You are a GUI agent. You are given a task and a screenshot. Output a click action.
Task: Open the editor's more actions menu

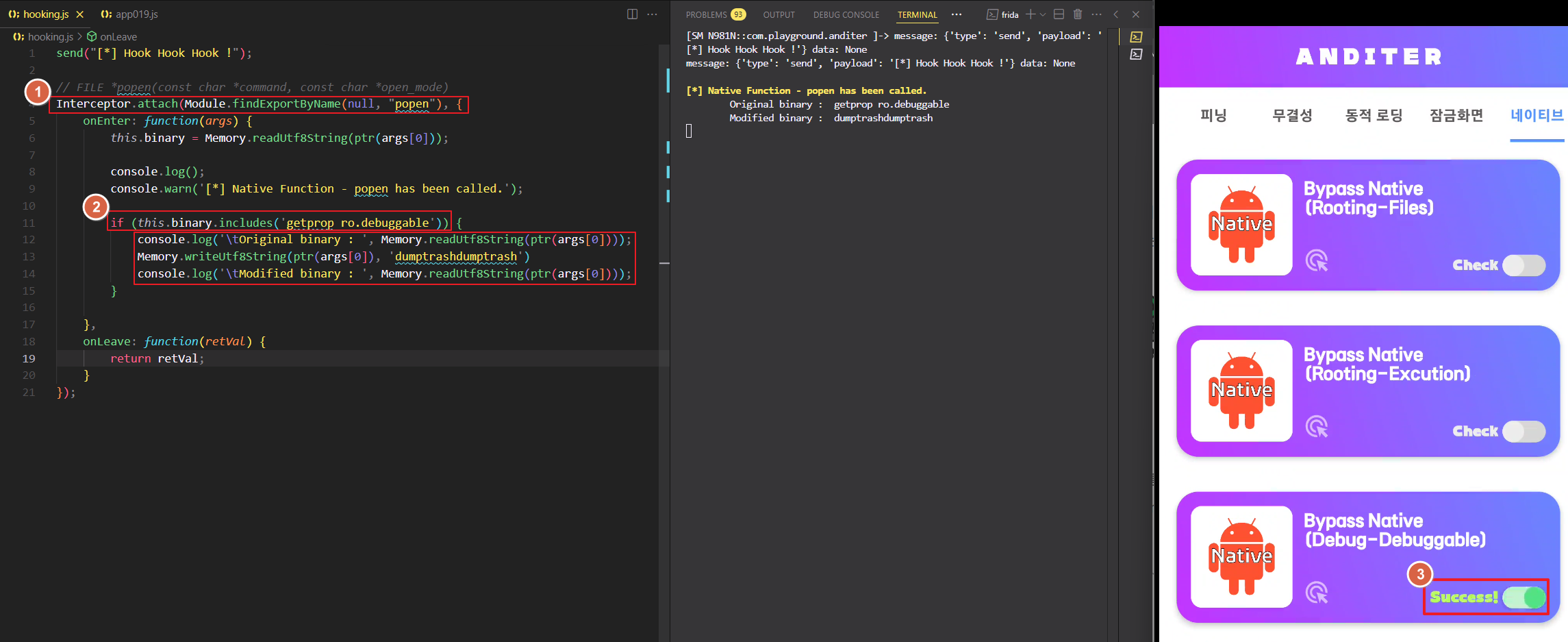652,14
